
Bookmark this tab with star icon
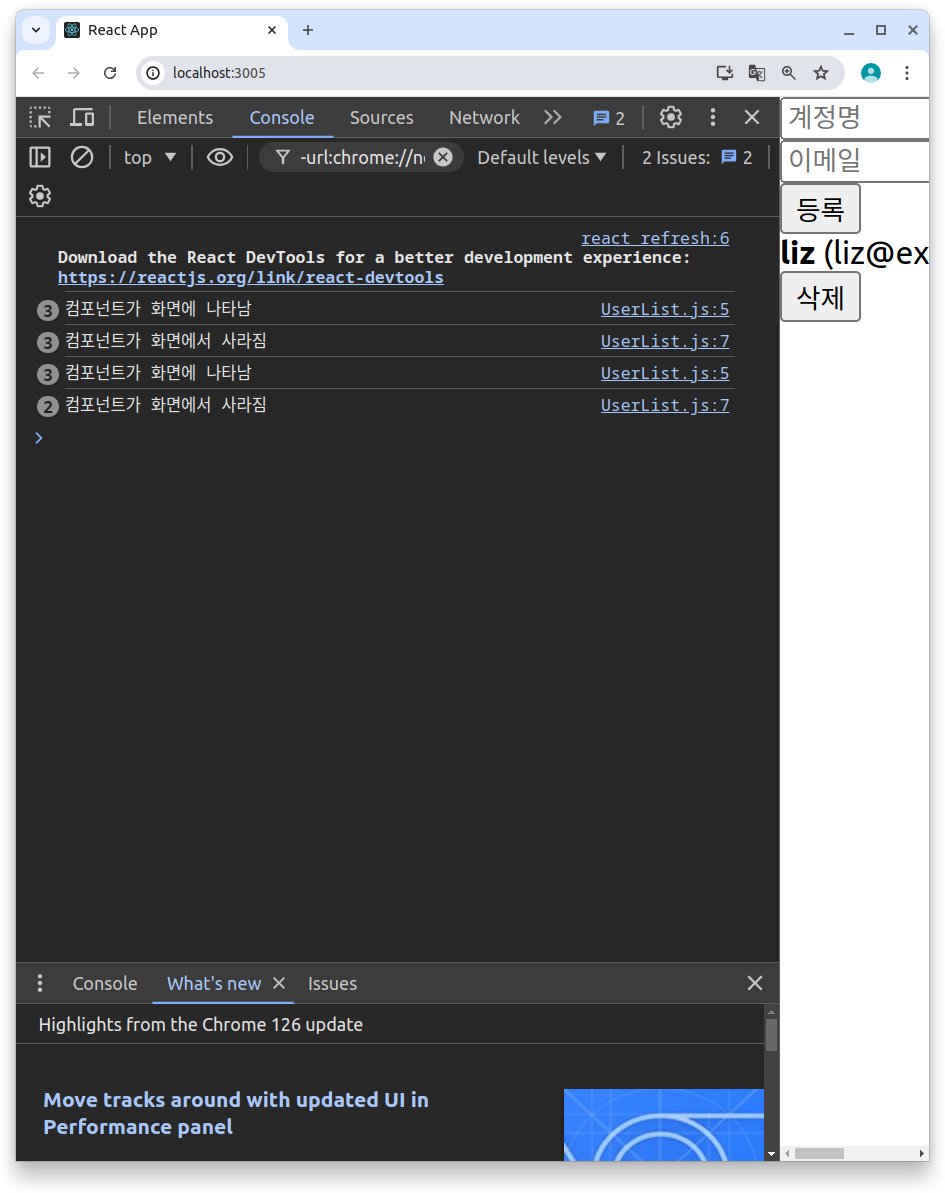coord(820,73)
